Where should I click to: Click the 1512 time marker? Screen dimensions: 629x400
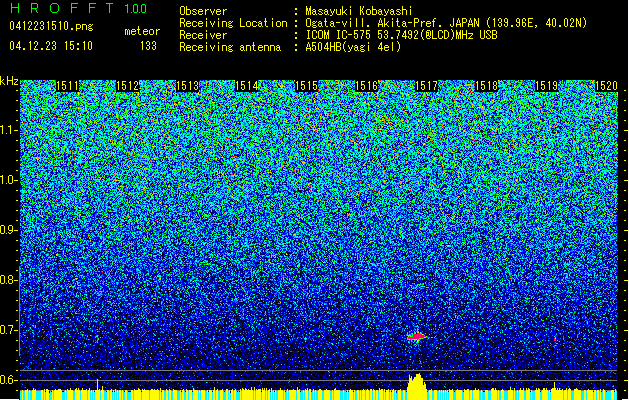point(127,86)
